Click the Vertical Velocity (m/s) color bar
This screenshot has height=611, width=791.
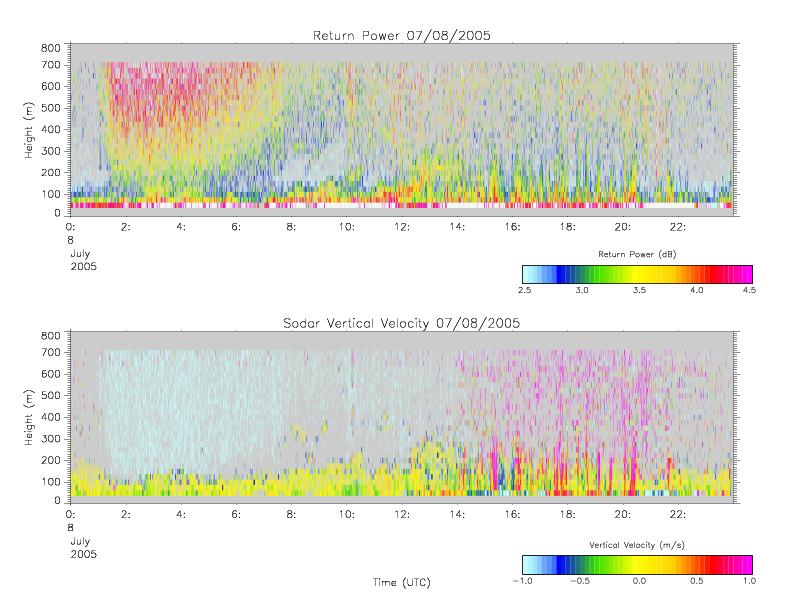pyautogui.click(x=637, y=565)
